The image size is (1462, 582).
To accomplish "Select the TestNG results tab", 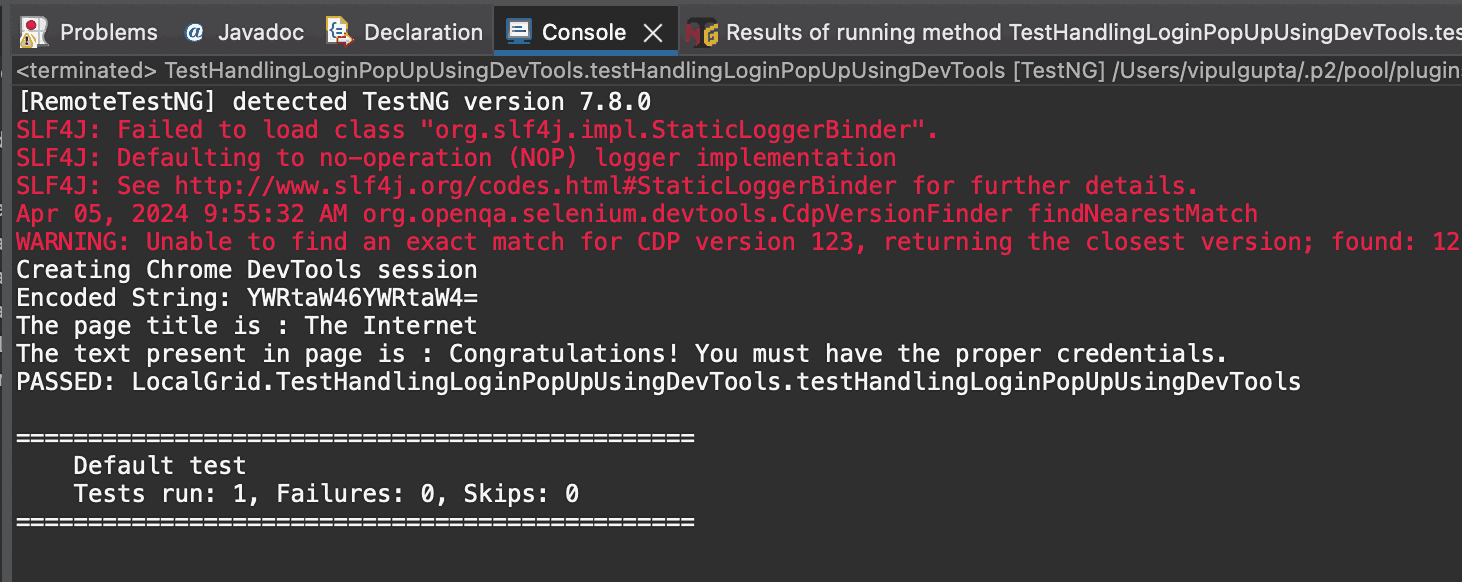I will [1000, 31].
